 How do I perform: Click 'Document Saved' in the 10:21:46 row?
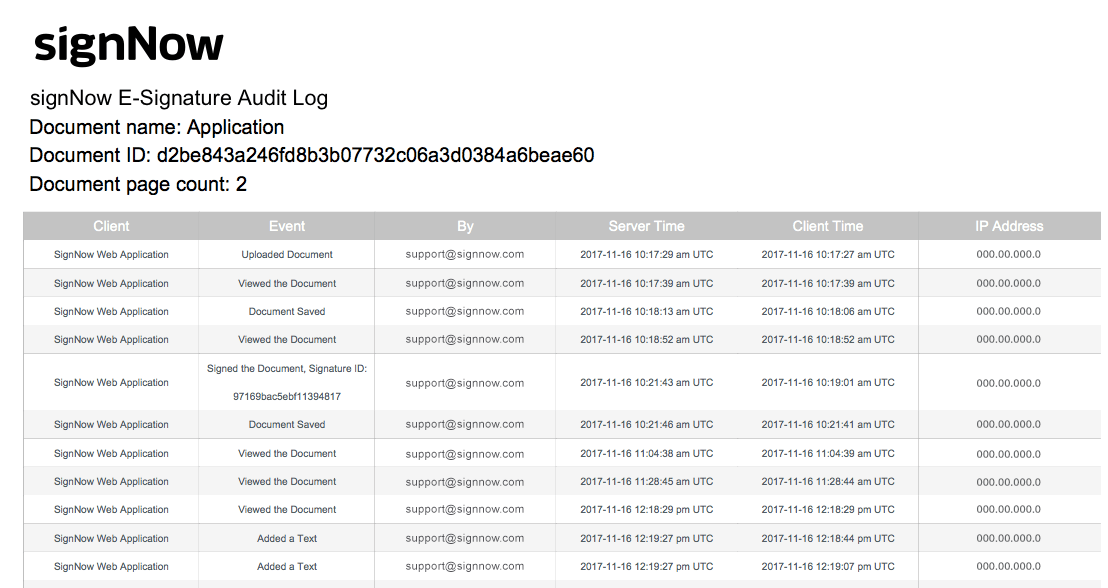click(x=287, y=424)
